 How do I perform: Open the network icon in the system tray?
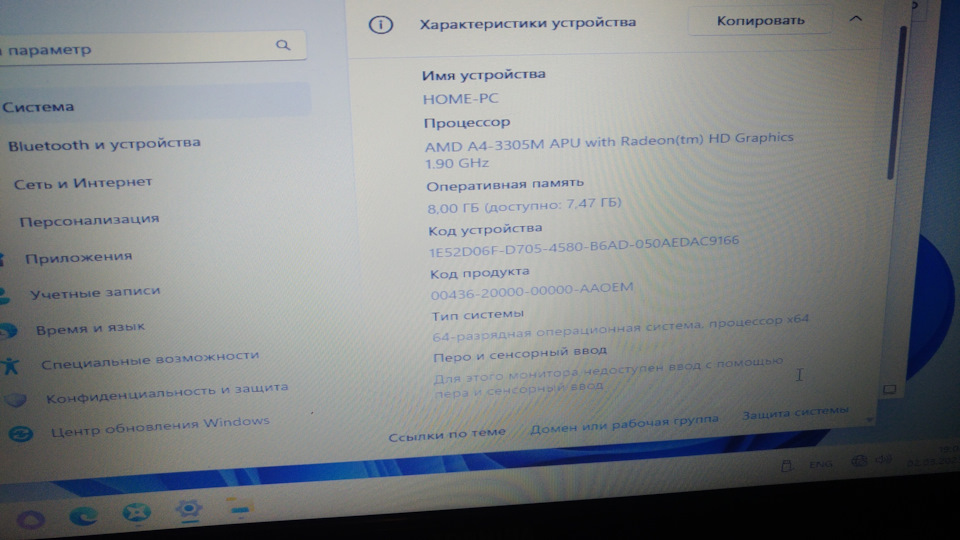860,462
